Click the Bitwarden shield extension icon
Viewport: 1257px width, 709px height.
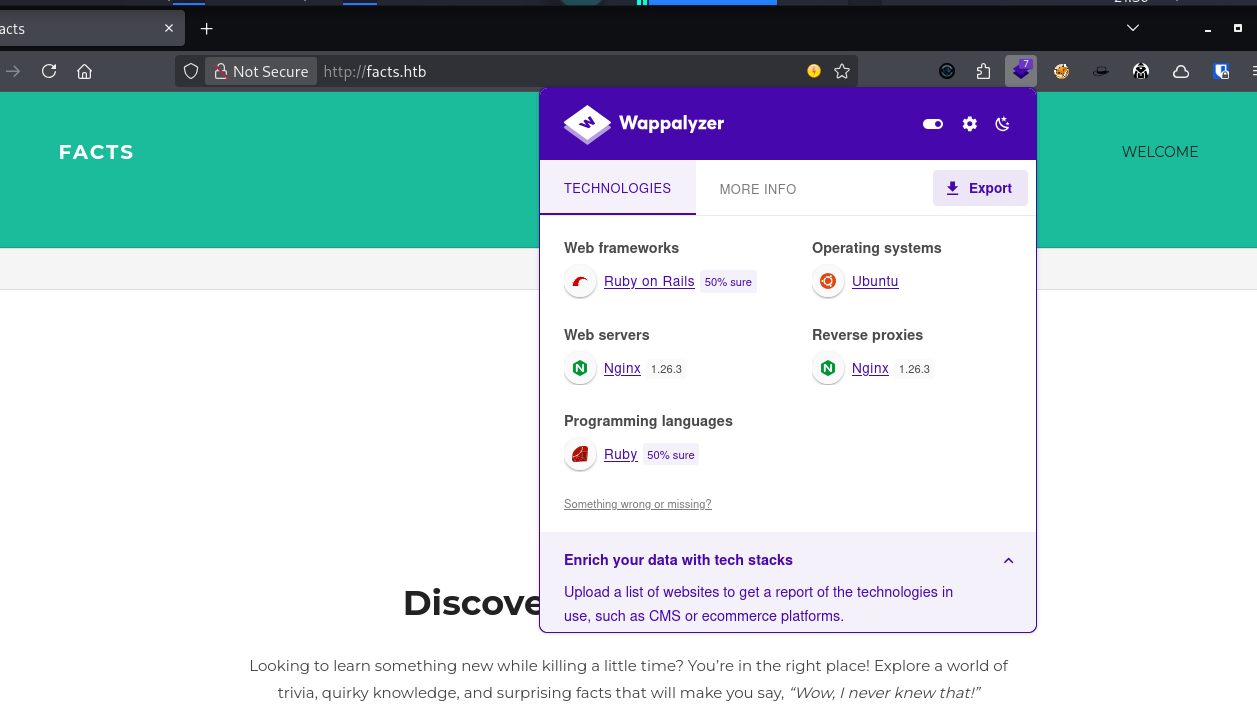point(1221,71)
